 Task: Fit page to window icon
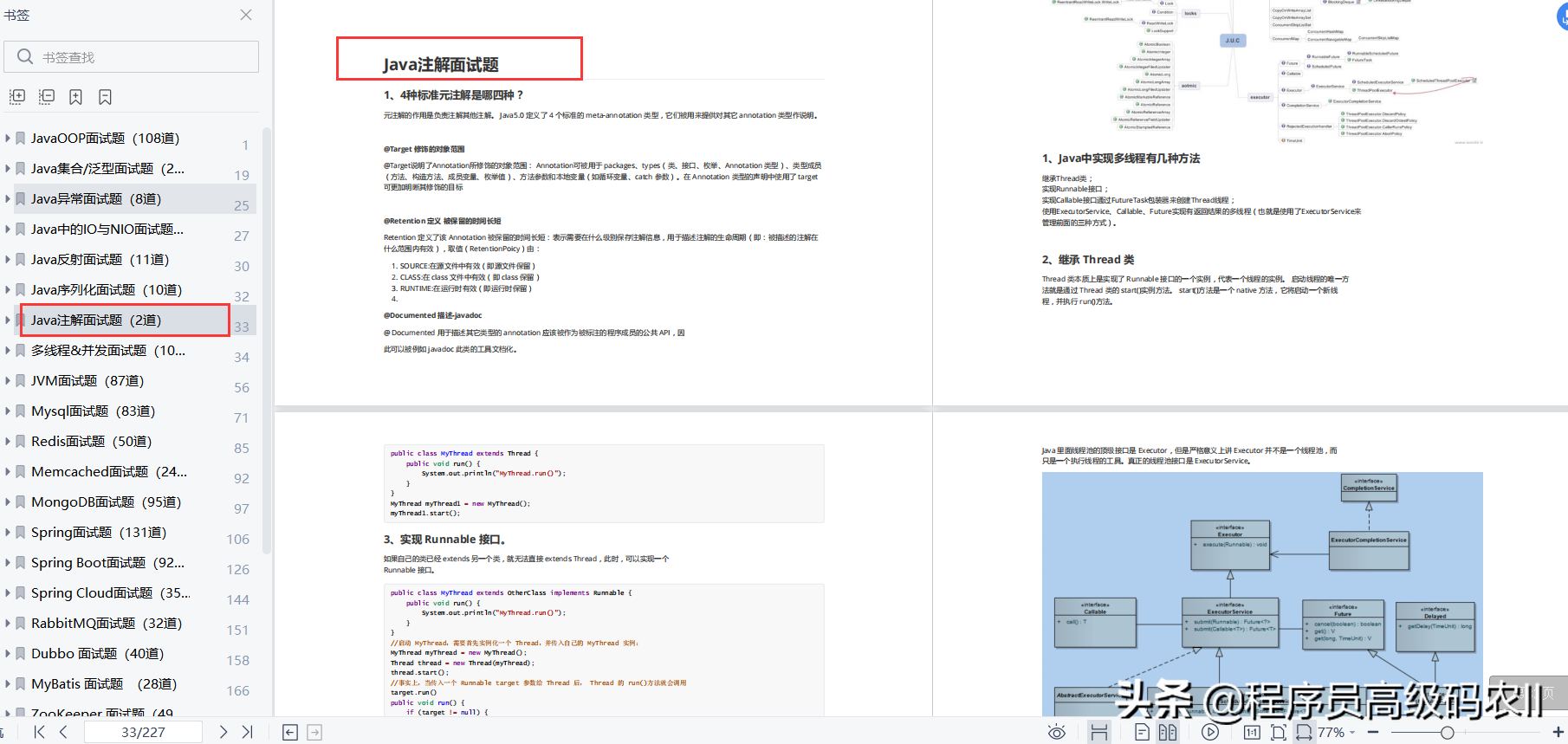click(1278, 733)
